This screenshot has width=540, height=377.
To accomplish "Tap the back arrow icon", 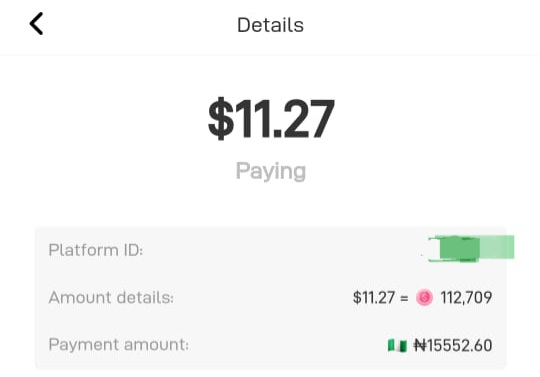I will coord(37,24).
